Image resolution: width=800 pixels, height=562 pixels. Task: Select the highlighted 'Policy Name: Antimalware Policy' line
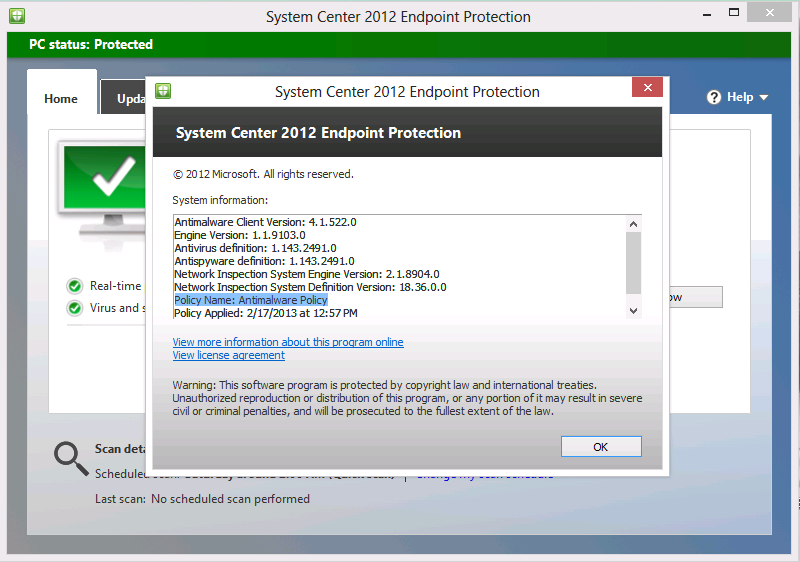(x=251, y=300)
